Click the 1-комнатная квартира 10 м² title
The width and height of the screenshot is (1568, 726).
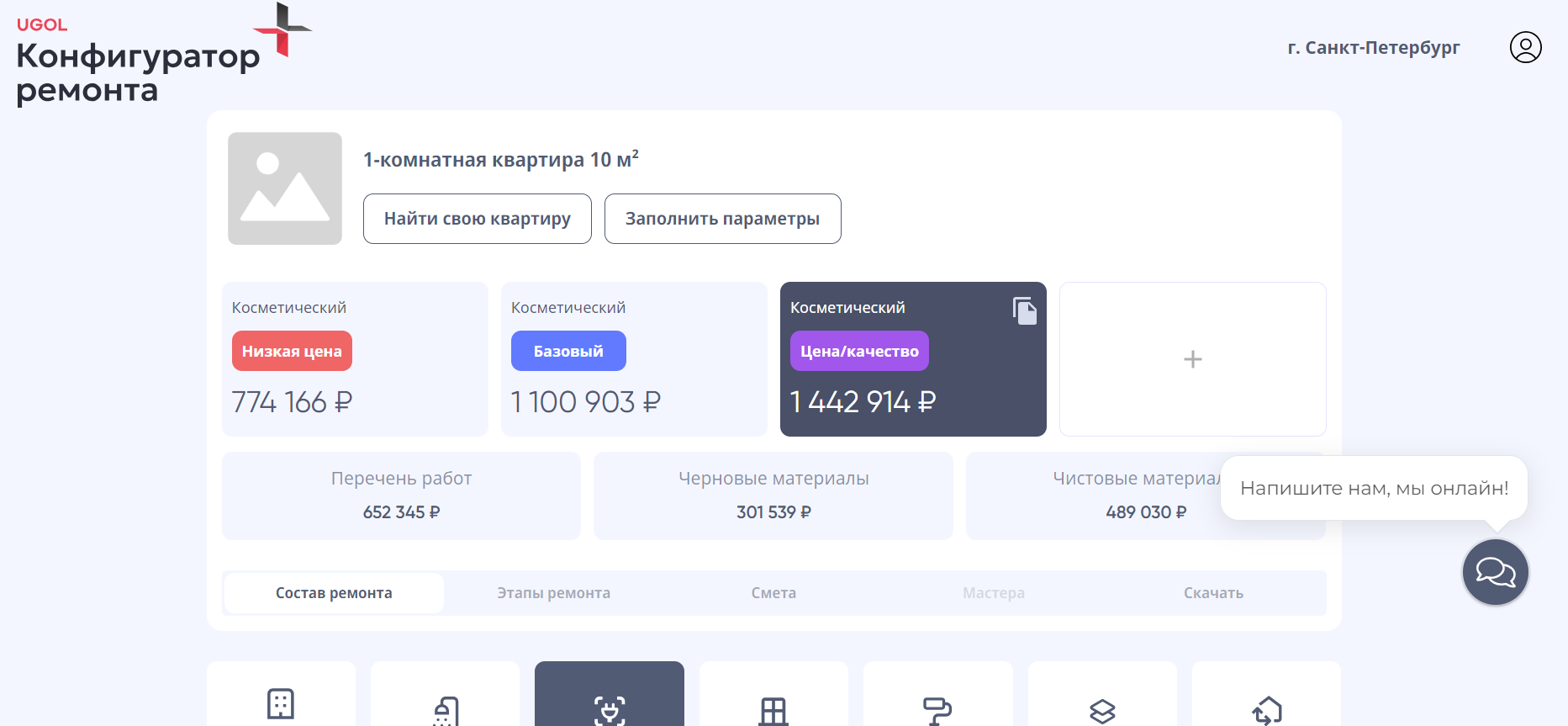coord(501,159)
